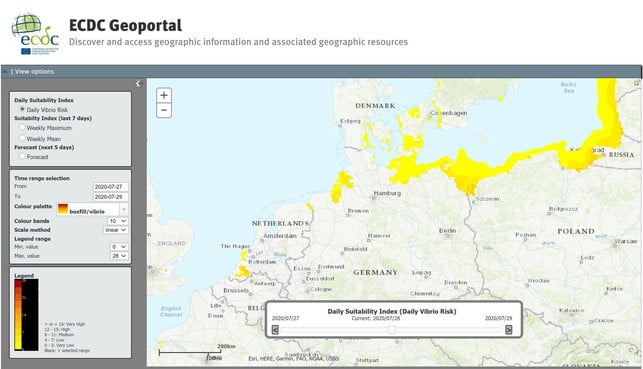Click the Hamburg label on map
This screenshot has width=643, height=369.
[387, 193]
